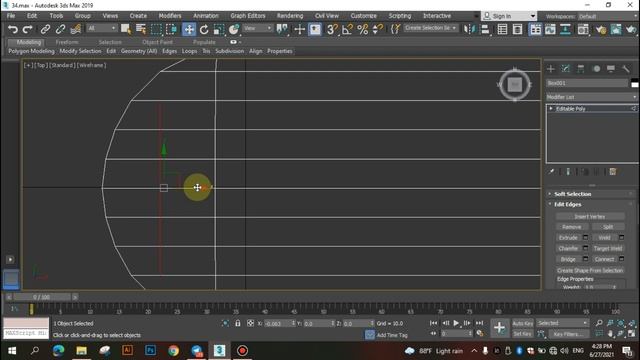640x360 pixels.
Task: Click the Target Weld button
Action: click(608, 248)
